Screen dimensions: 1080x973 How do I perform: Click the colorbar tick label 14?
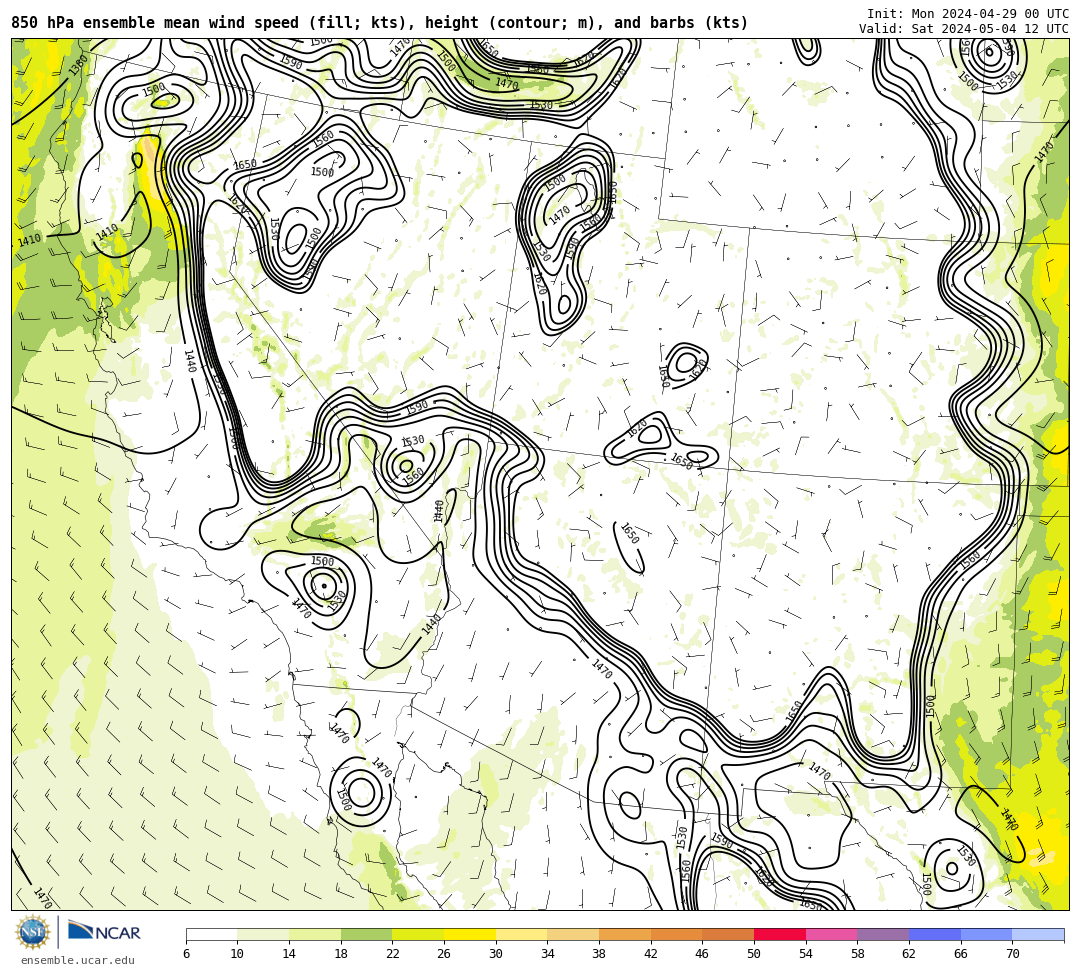(289, 954)
